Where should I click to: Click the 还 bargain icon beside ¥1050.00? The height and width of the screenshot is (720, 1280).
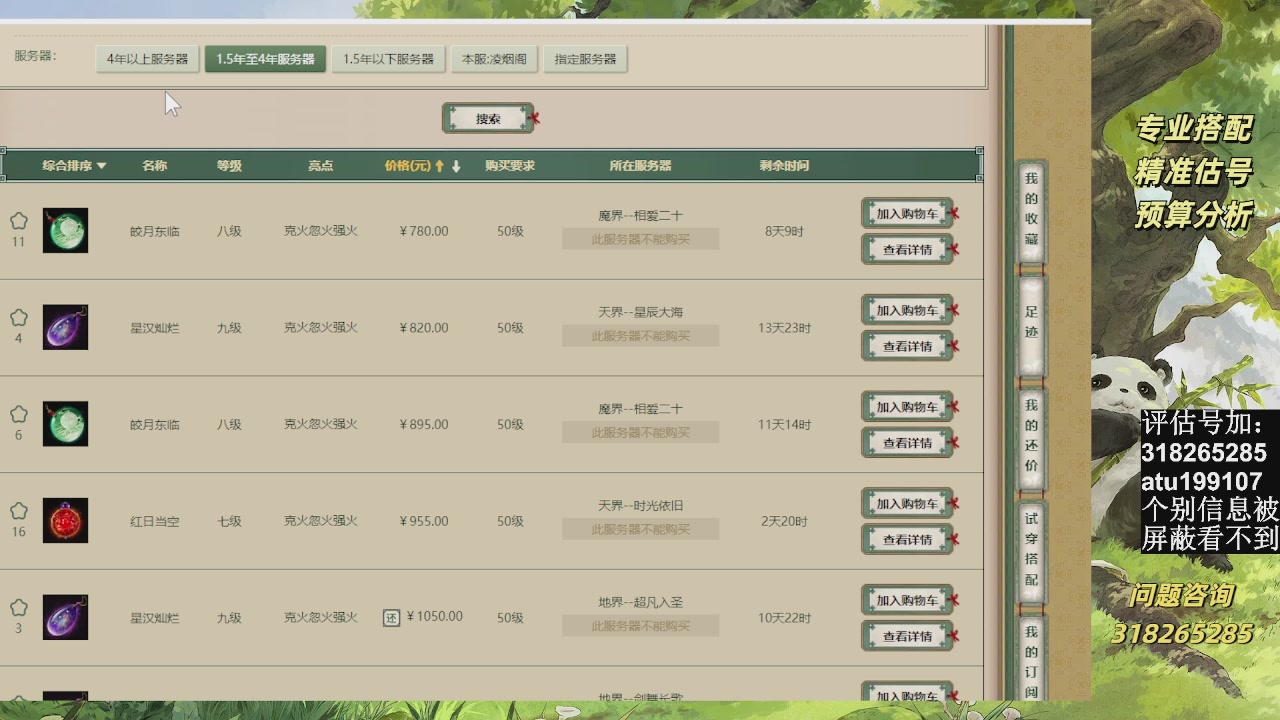pyautogui.click(x=391, y=618)
